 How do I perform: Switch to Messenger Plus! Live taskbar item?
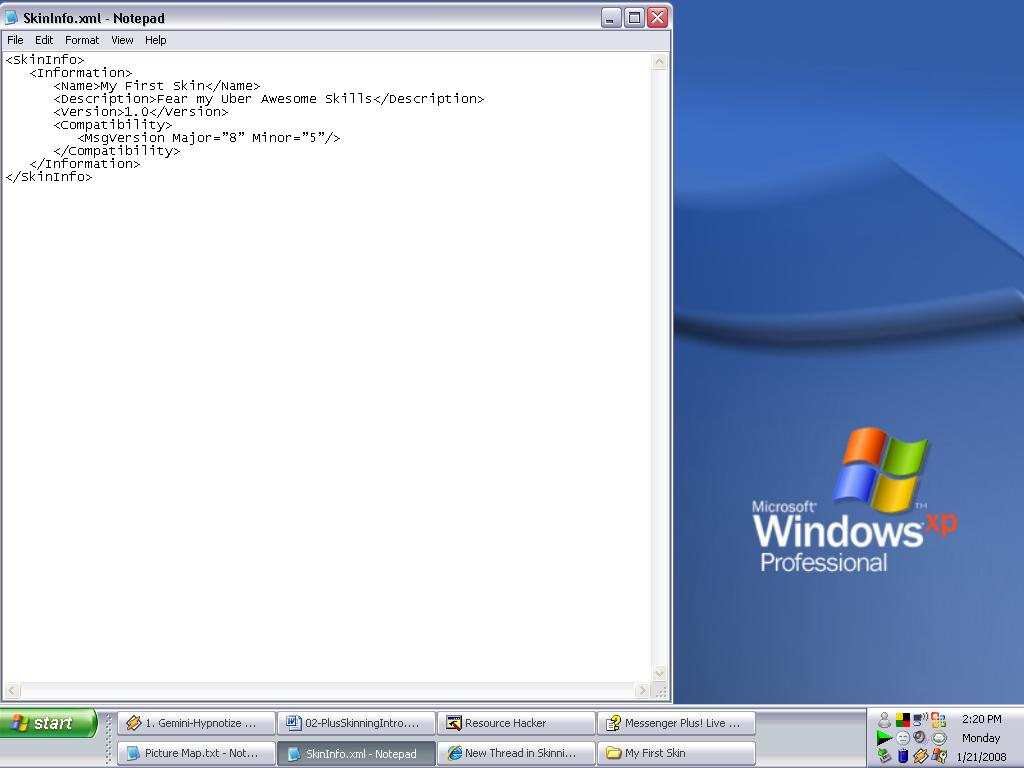coord(675,723)
